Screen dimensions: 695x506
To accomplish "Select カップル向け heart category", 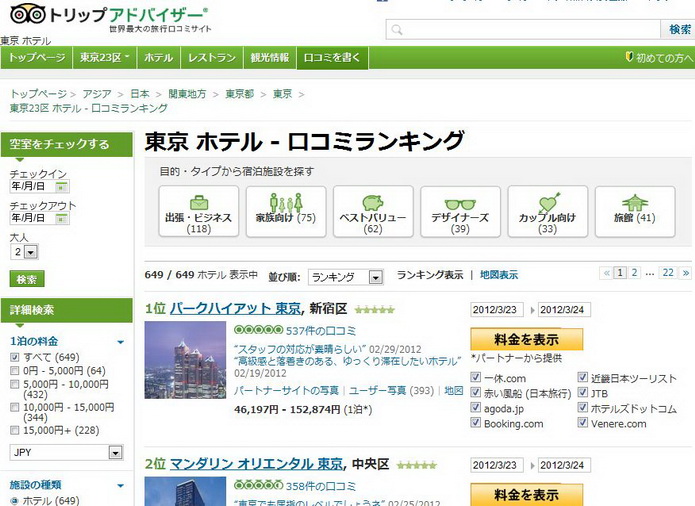I will 547,211.
